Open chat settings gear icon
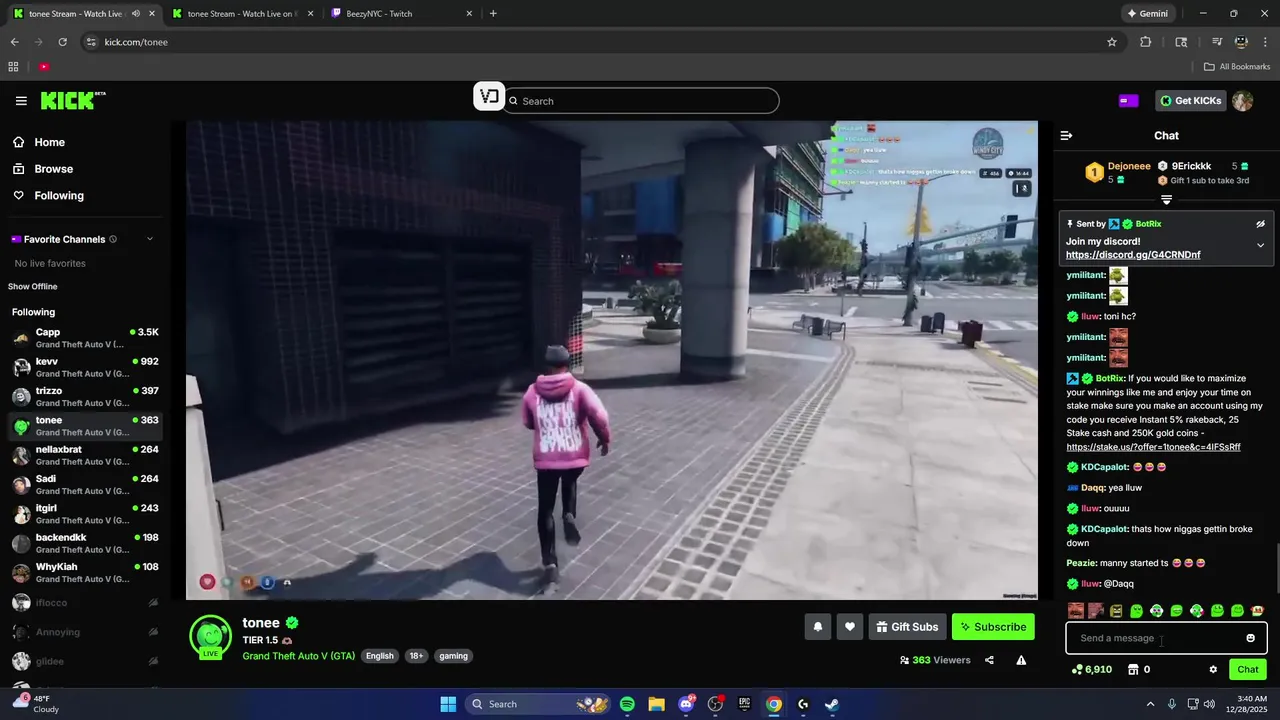Image resolution: width=1280 pixels, height=720 pixels. (x=1213, y=670)
